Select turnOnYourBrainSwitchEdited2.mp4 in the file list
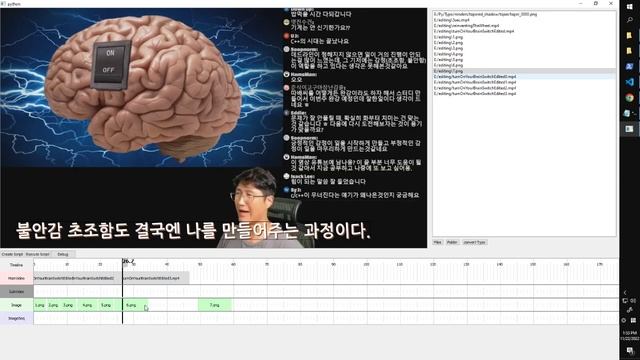 click(524, 88)
